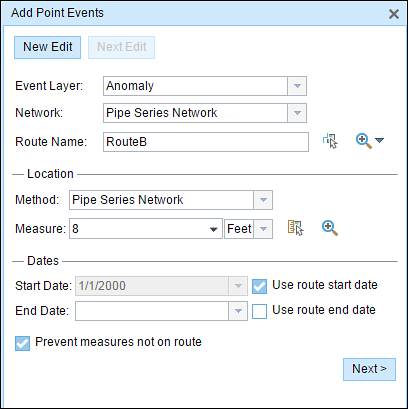Open the Method dropdown arrow
The image size is (408, 409).
263,200
